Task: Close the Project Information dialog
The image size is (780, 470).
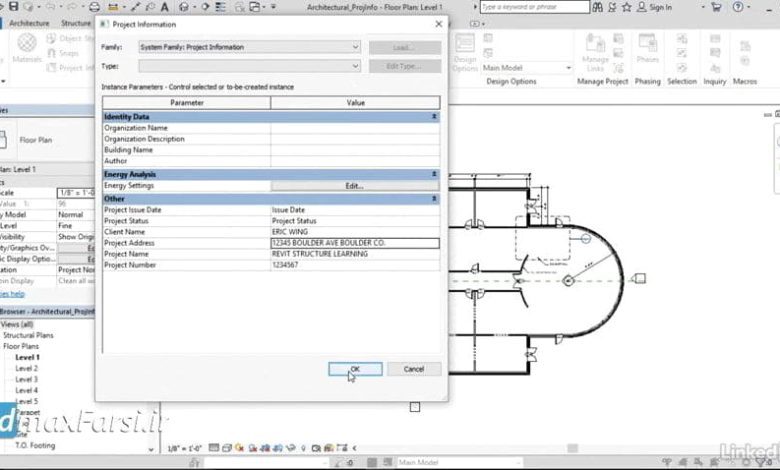Action: click(438, 24)
